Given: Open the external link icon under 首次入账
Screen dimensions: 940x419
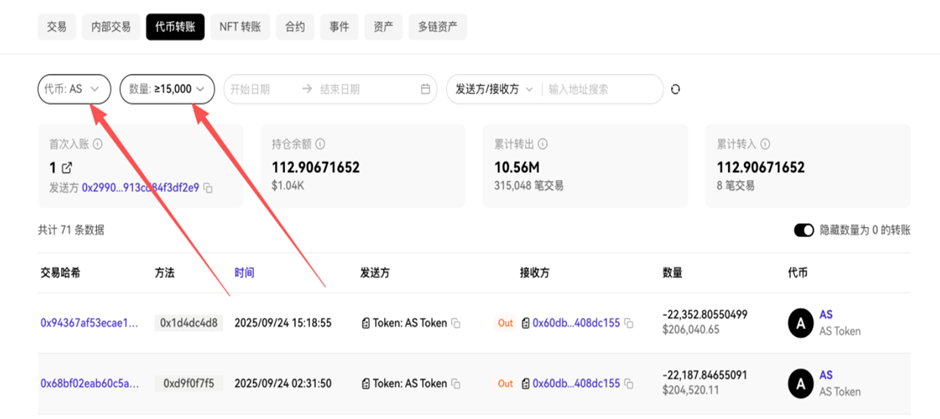Looking at the screenshot, I should point(67,168).
